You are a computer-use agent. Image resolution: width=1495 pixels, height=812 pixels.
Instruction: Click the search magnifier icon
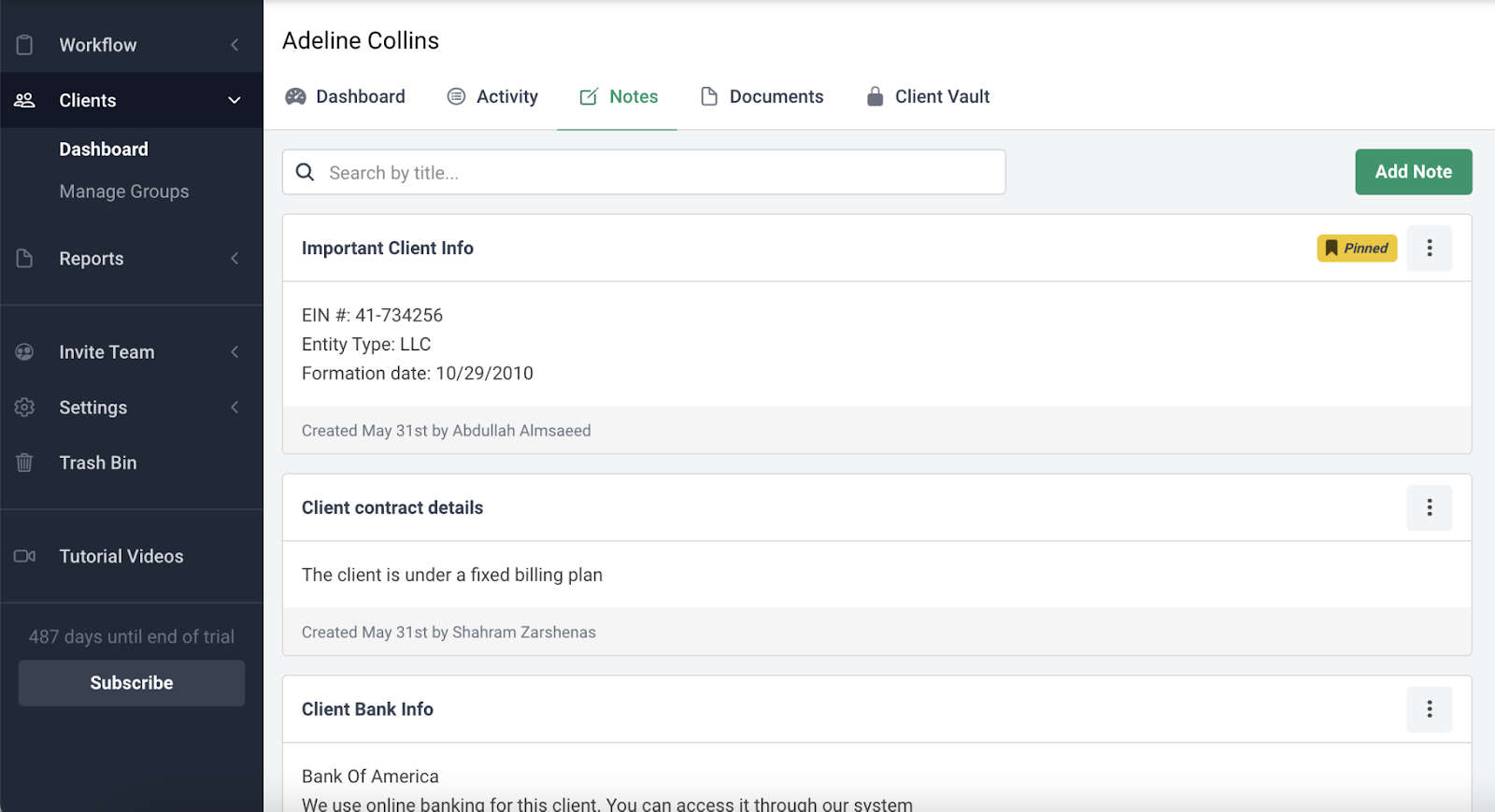coord(306,172)
